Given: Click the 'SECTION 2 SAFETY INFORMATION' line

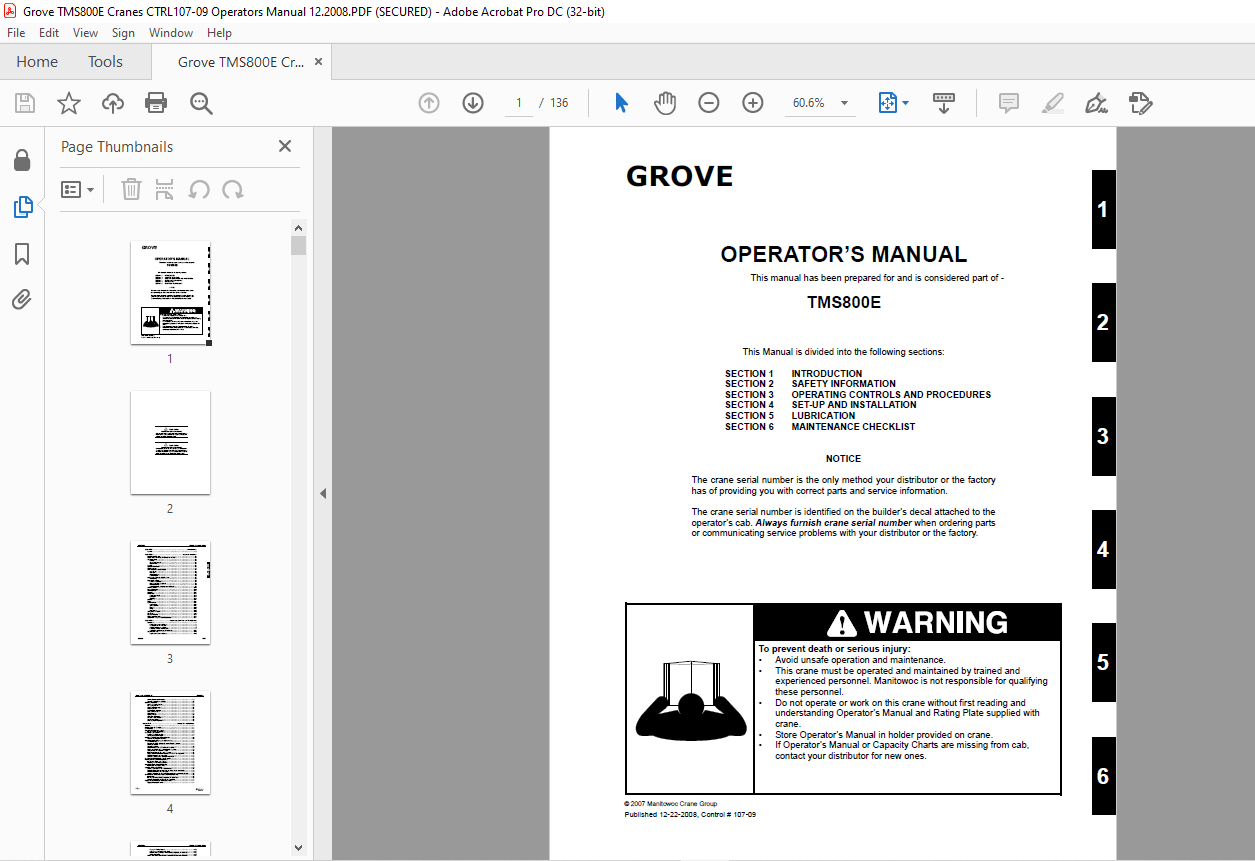Looking at the screenshot, I should (810, 384).
